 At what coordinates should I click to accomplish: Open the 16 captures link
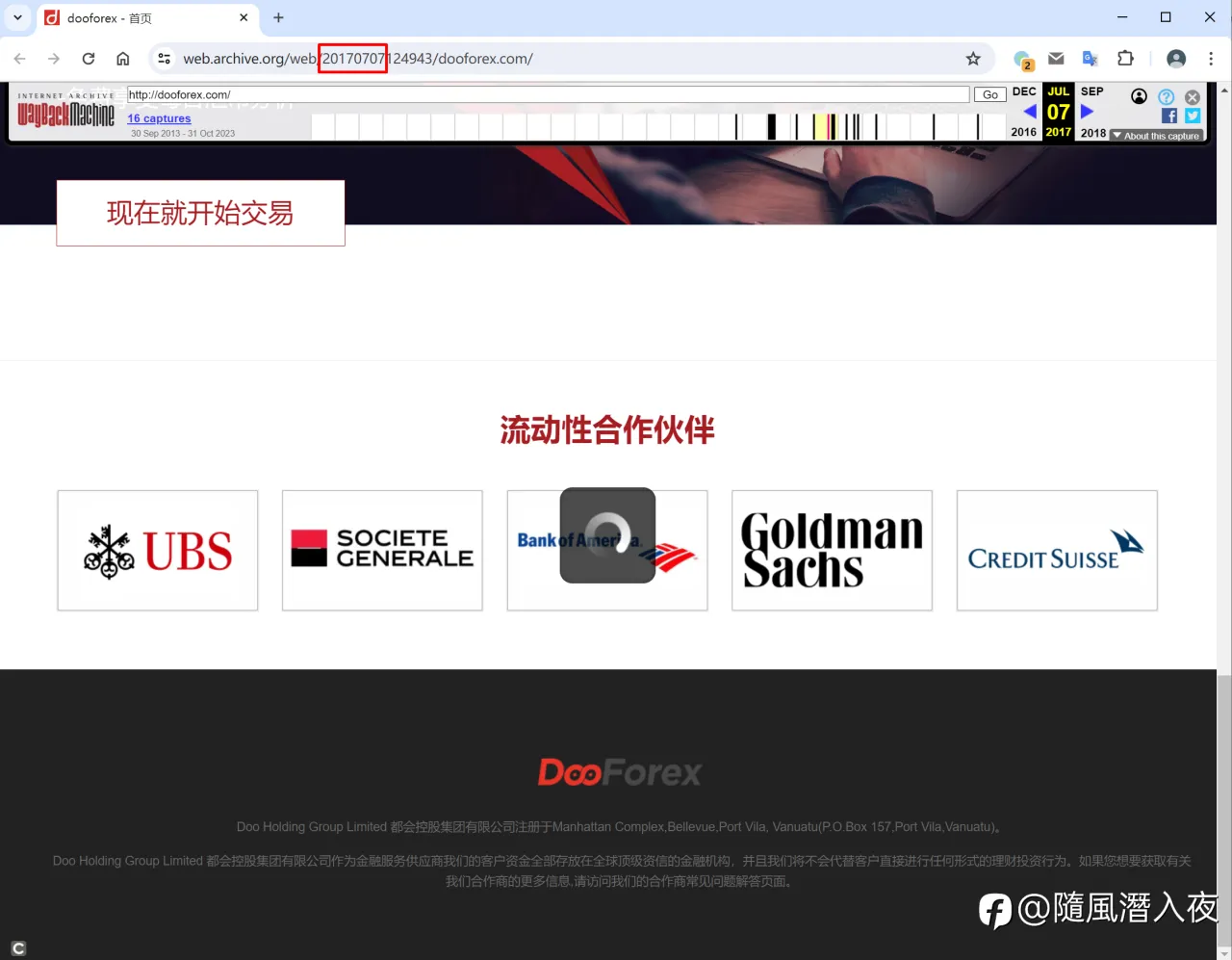pyautogui.click(x=159, y=118)
